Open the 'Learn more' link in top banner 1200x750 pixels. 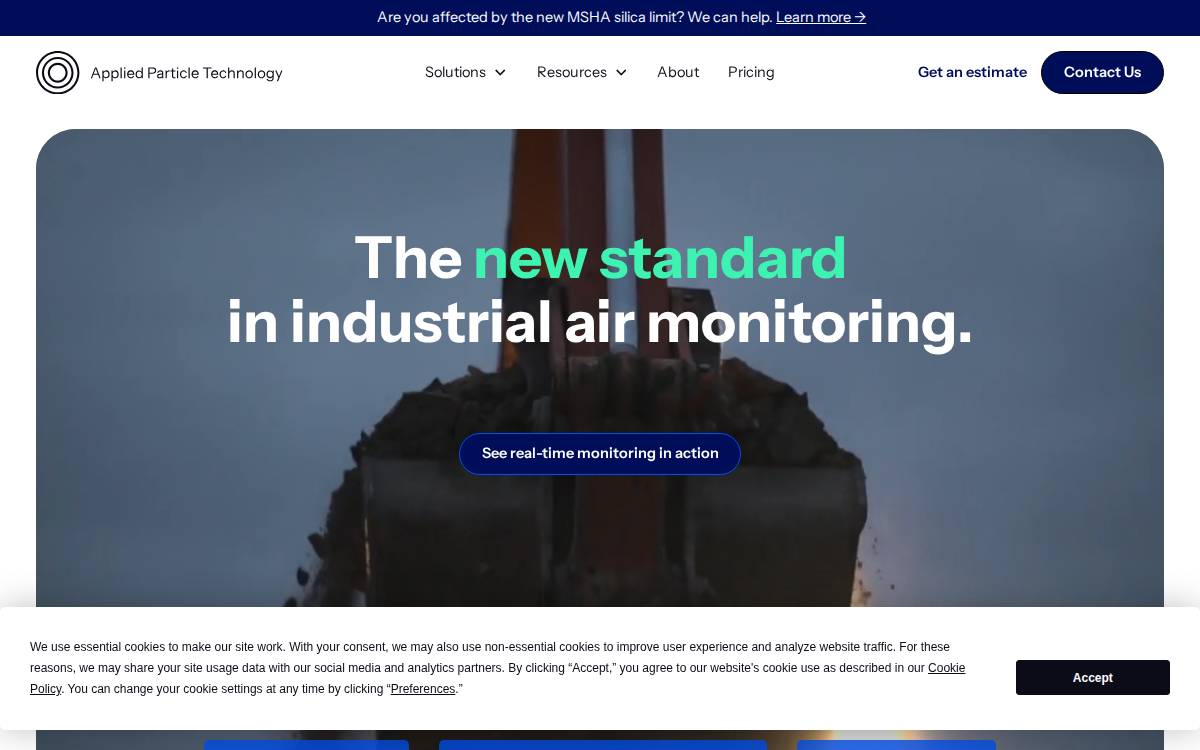821,17
